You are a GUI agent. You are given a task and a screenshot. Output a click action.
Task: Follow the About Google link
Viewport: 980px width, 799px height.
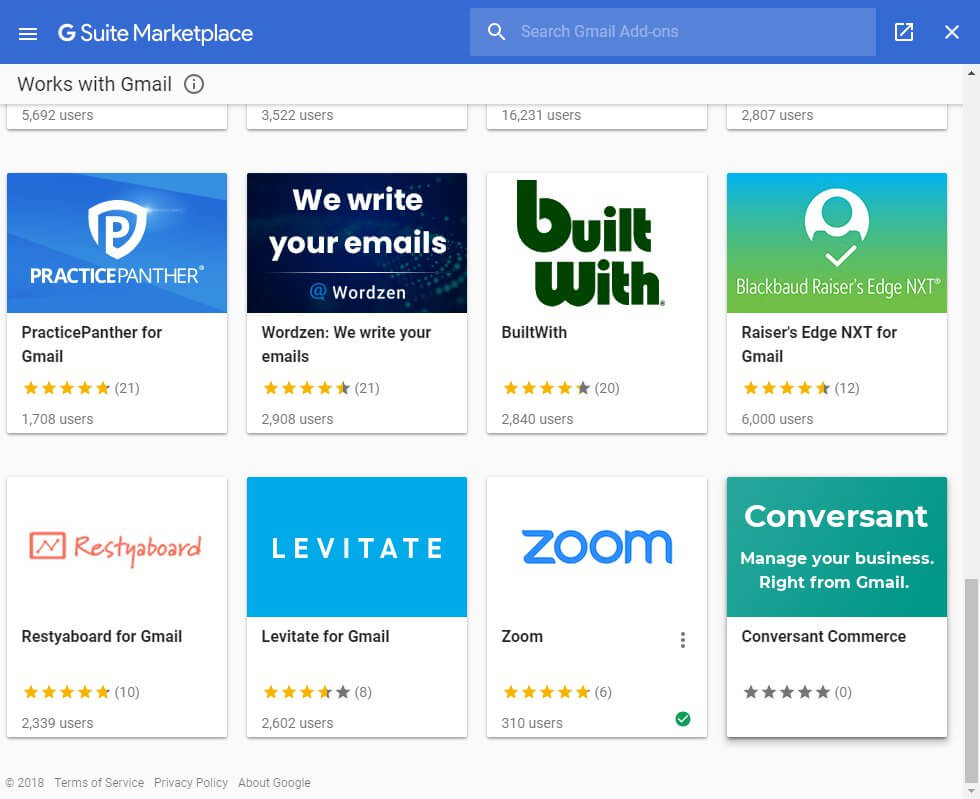click(x=274, y=783)
